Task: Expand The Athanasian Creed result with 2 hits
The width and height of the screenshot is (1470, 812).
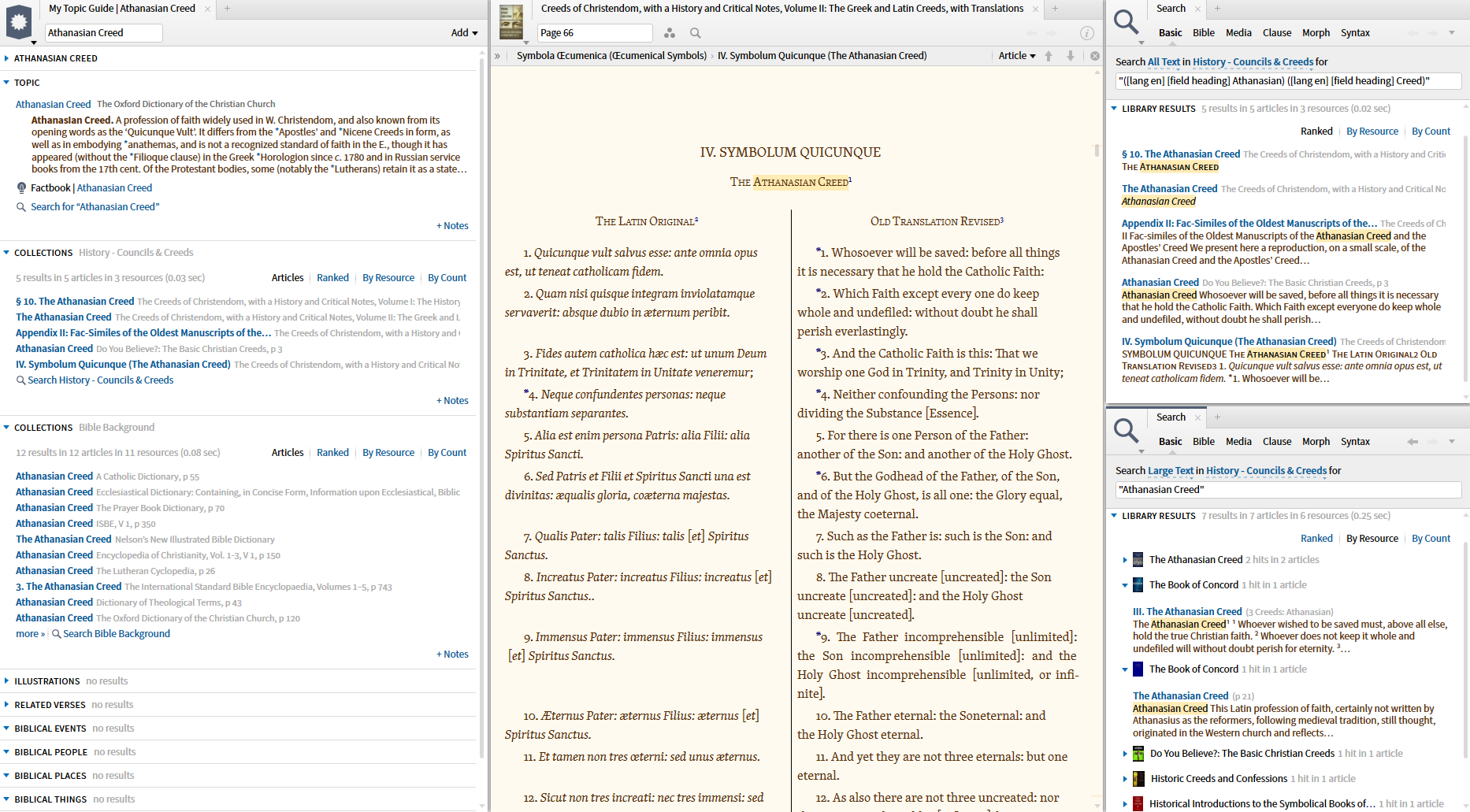Action: point(1124,560)
